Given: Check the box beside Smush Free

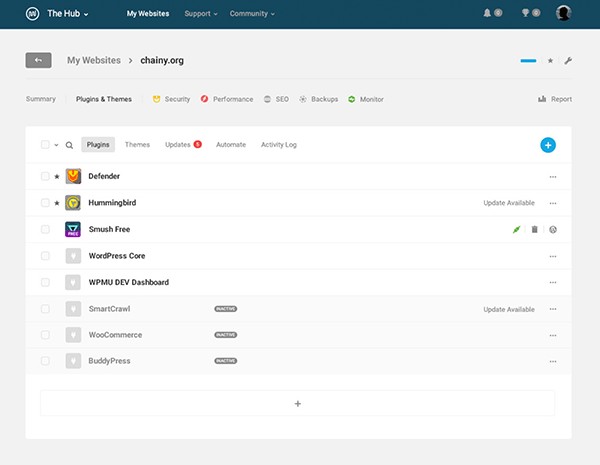Looking at the screenshot, I should point(45,229).
